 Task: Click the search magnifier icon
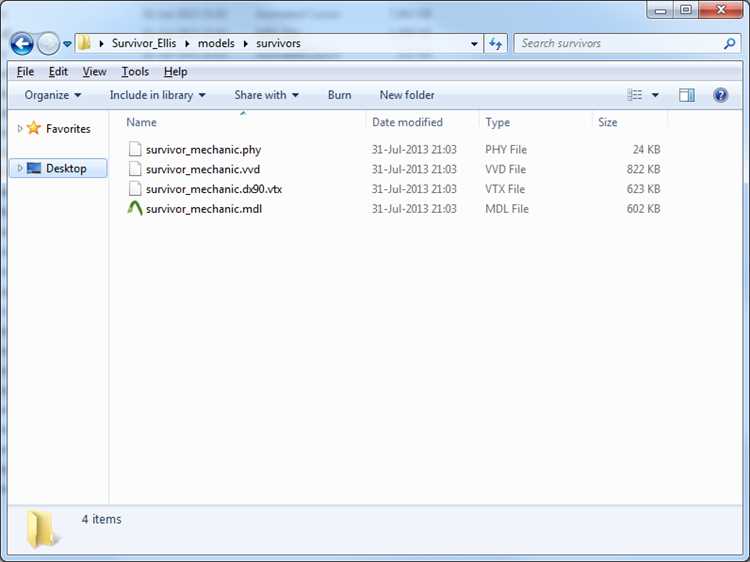click(729, 44)
